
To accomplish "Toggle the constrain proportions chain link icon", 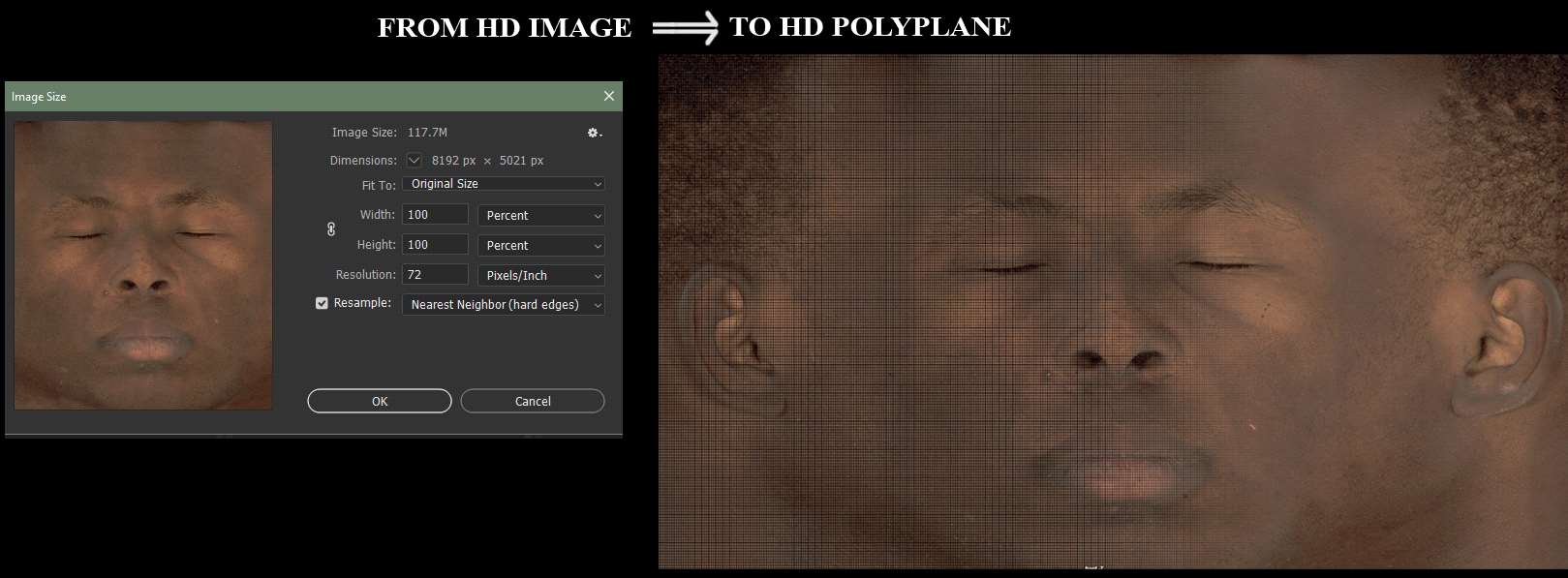I will coord(331,229).
